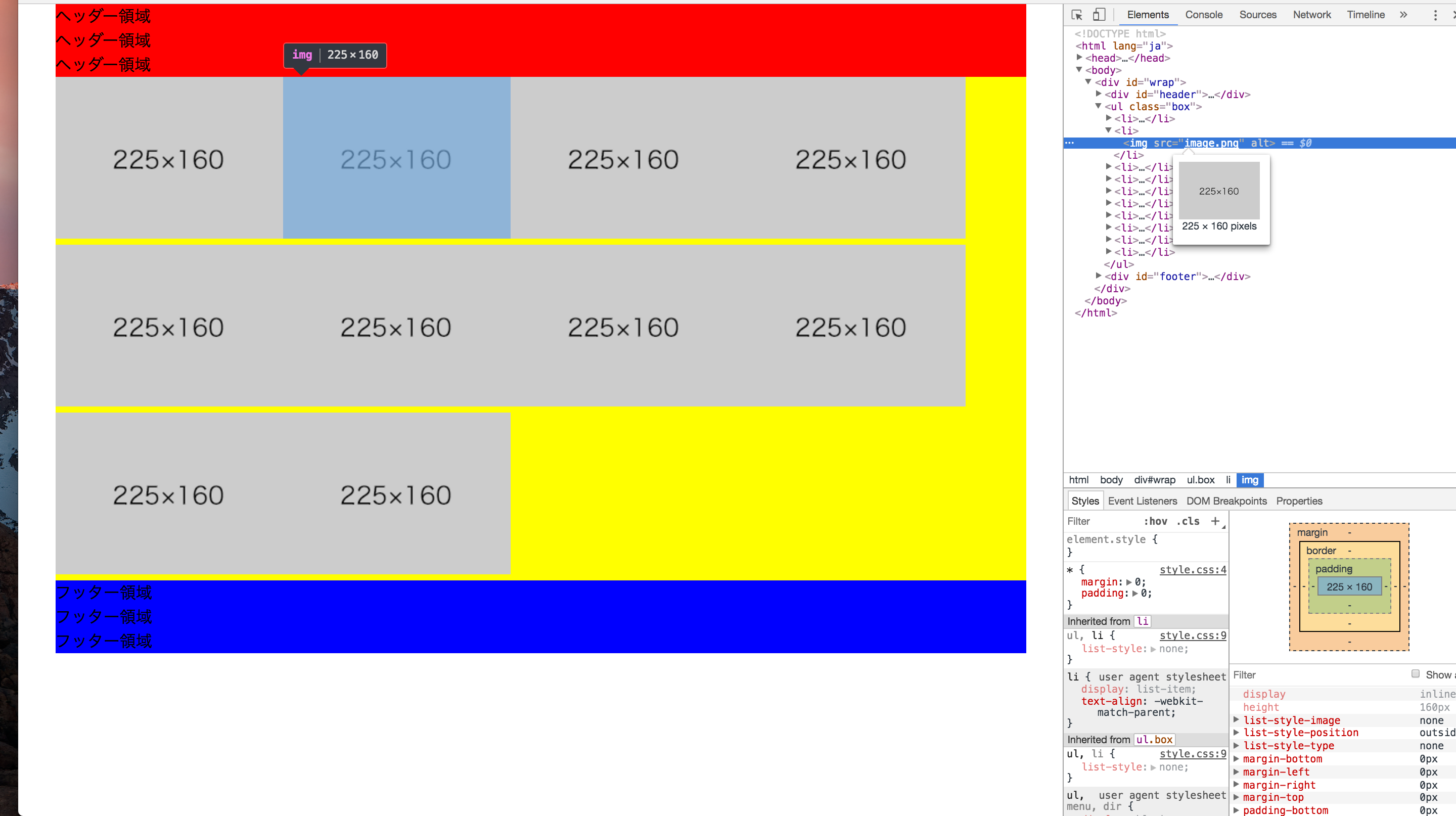The width and height of the screenshot is (1456, 816).
Task: Click the Event Listeners tab
Action: click(1140, 500)
